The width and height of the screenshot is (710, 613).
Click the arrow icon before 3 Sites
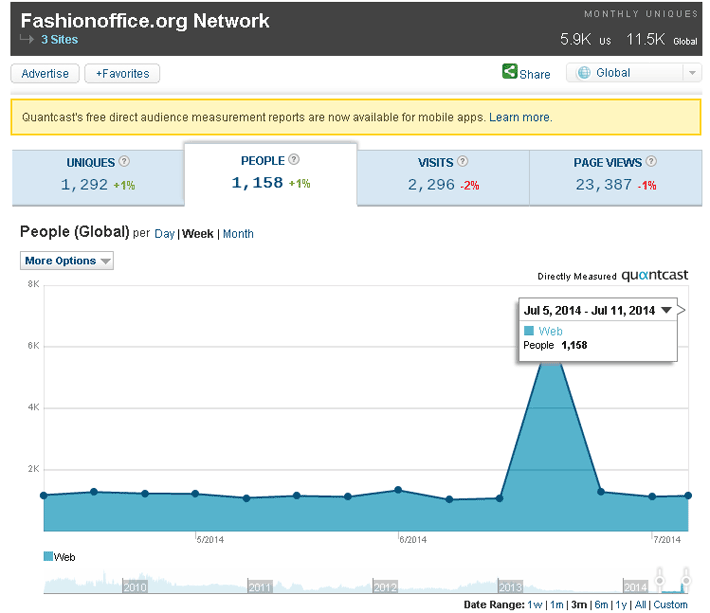(x=27, y=39)
